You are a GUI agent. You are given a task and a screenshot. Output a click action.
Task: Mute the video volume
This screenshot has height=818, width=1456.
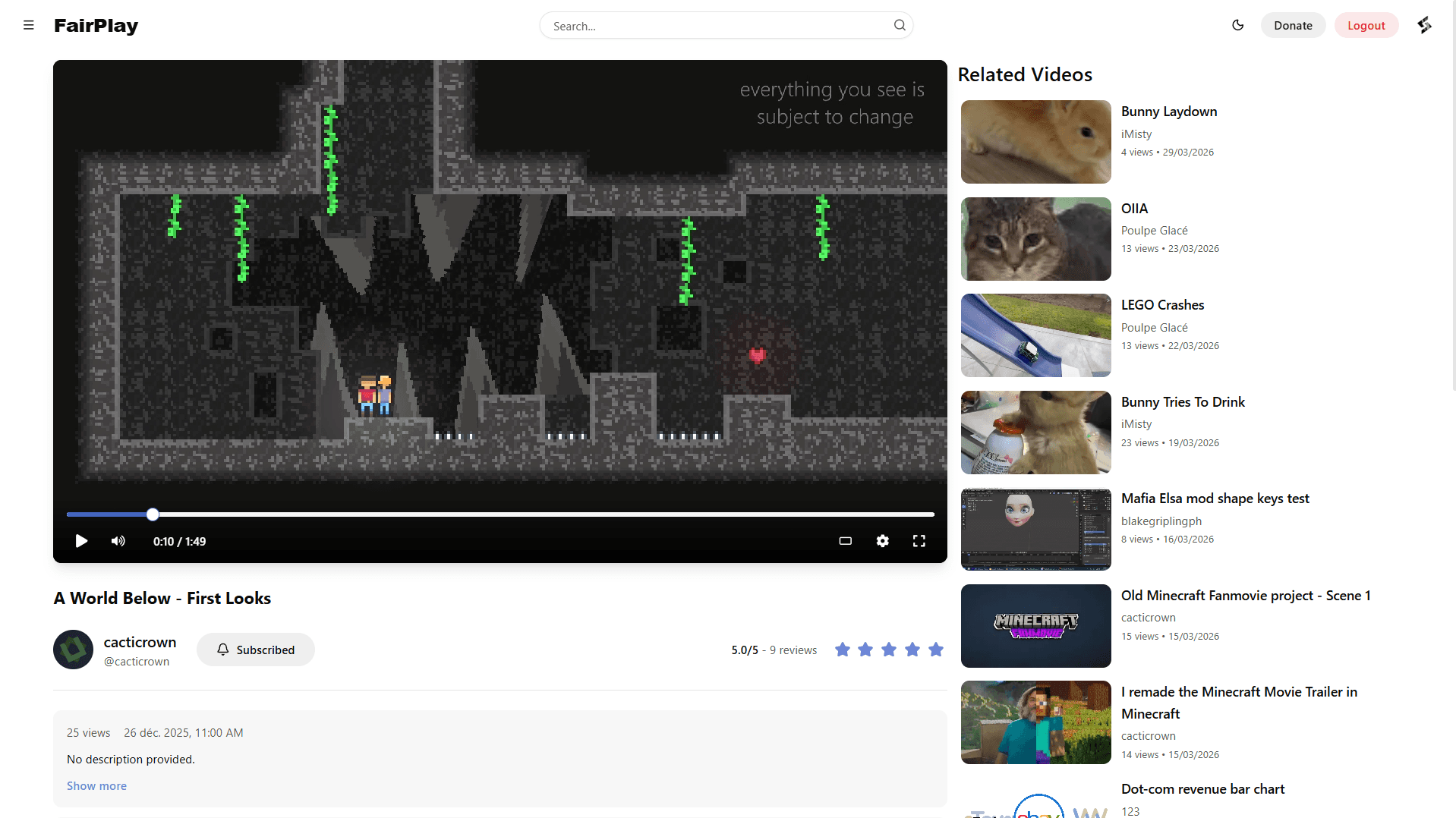tap(118, 541)
